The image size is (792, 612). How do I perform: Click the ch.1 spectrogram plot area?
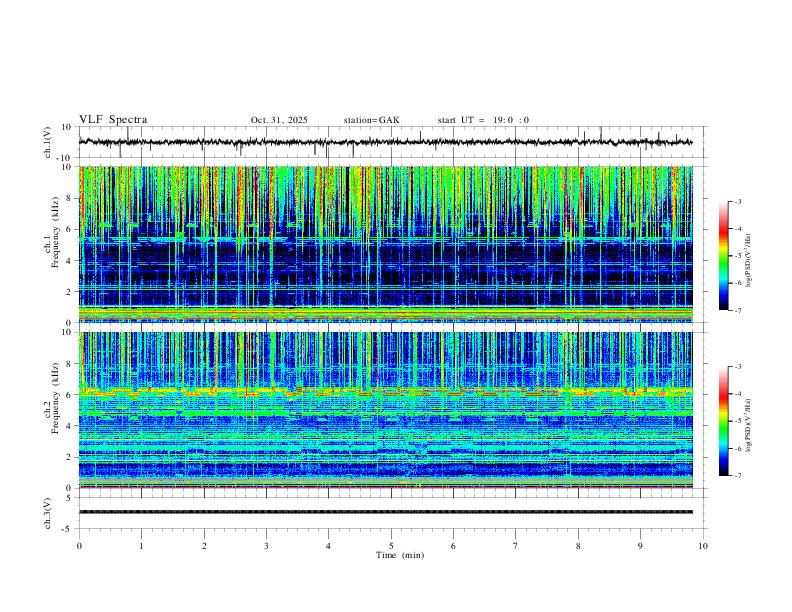(385, 244)
